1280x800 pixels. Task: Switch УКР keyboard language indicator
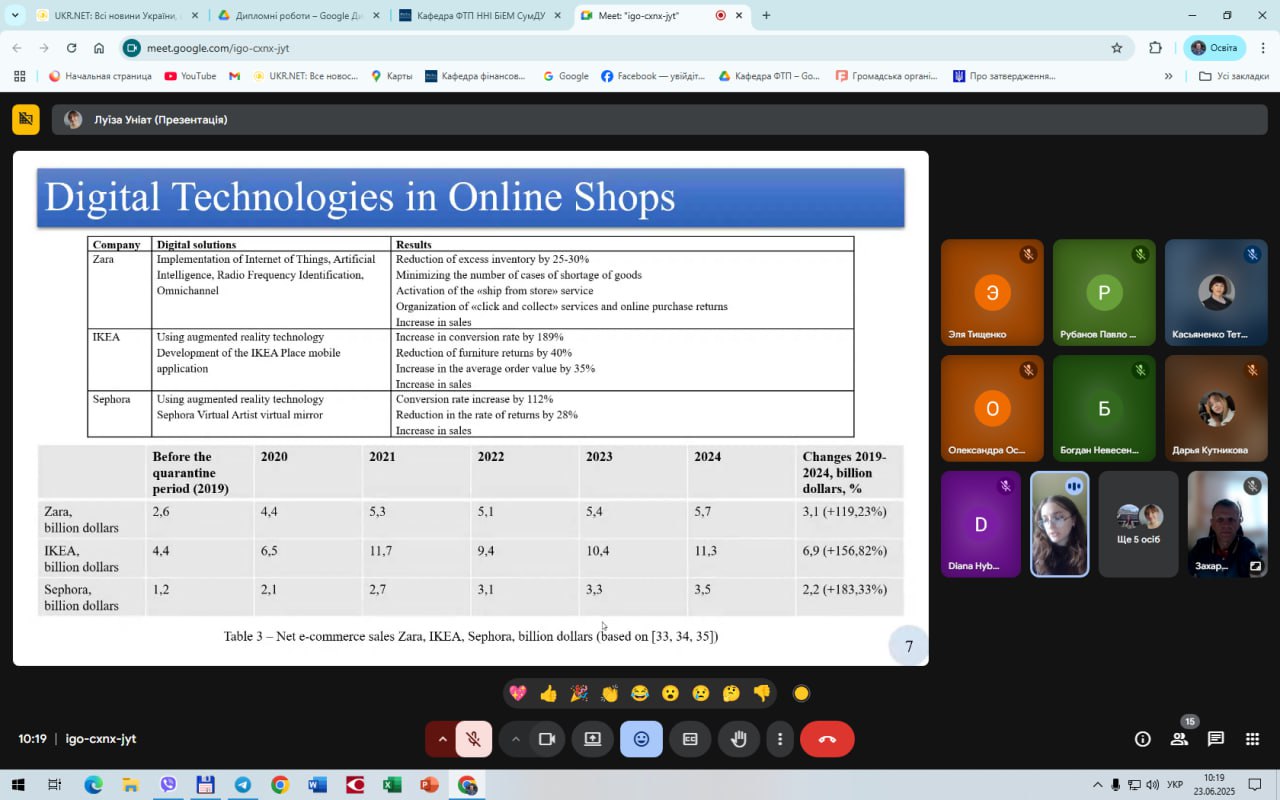[x=1176, y=785]
